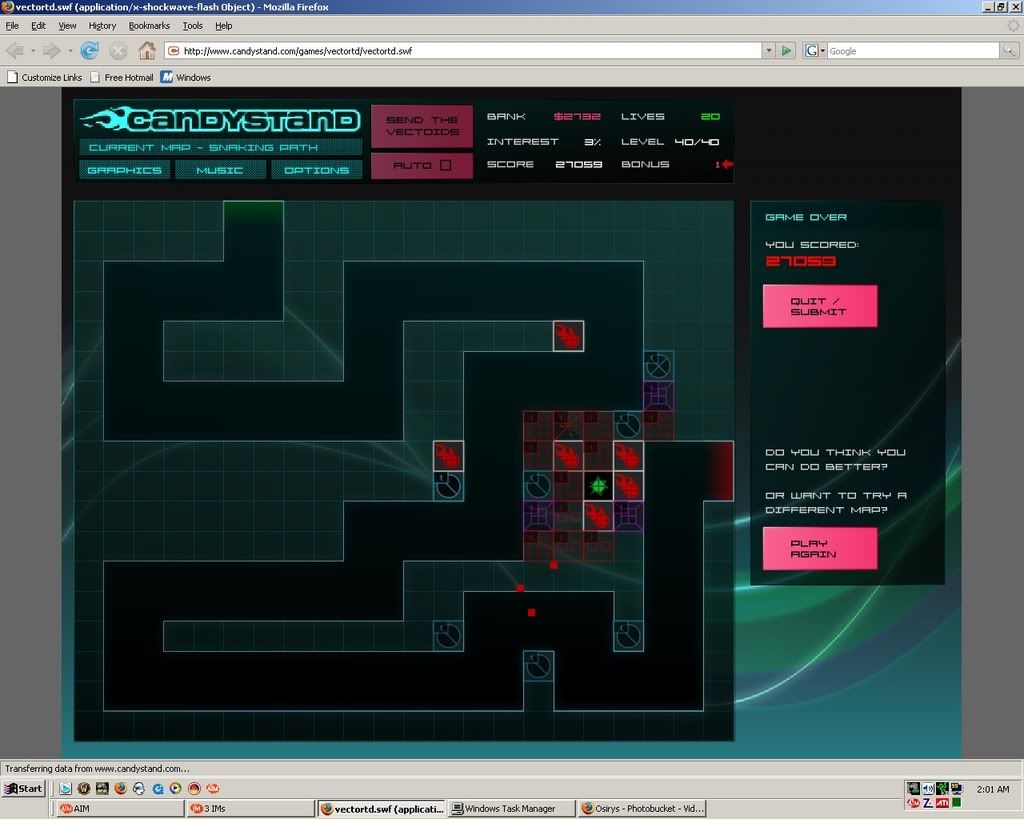Open the URL history dropdown arrow
This screenshot has height=819, width=1024.
[x=768, y=50]
